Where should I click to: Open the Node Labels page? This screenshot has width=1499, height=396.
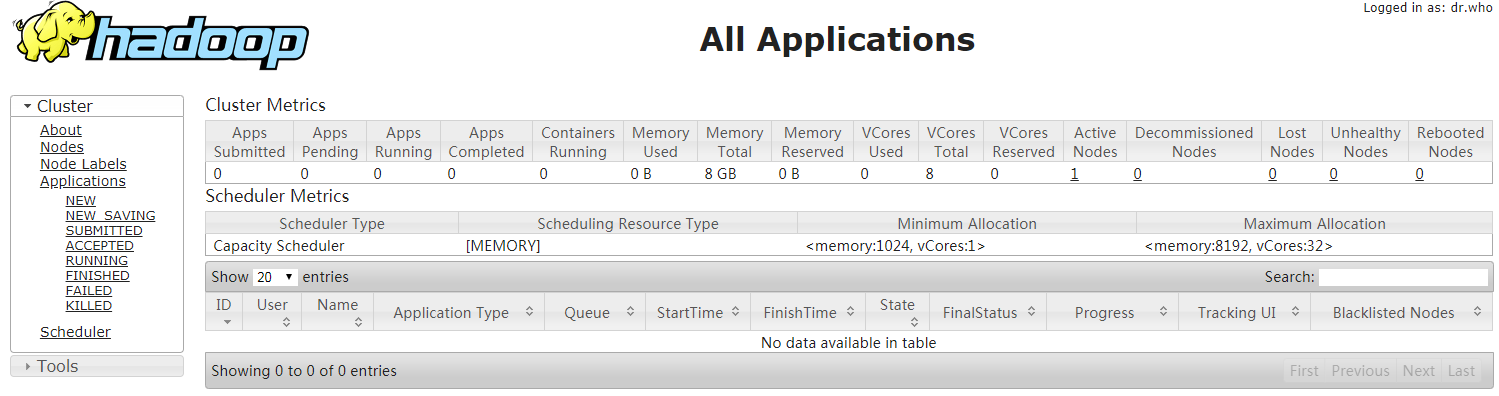[83, 164]
